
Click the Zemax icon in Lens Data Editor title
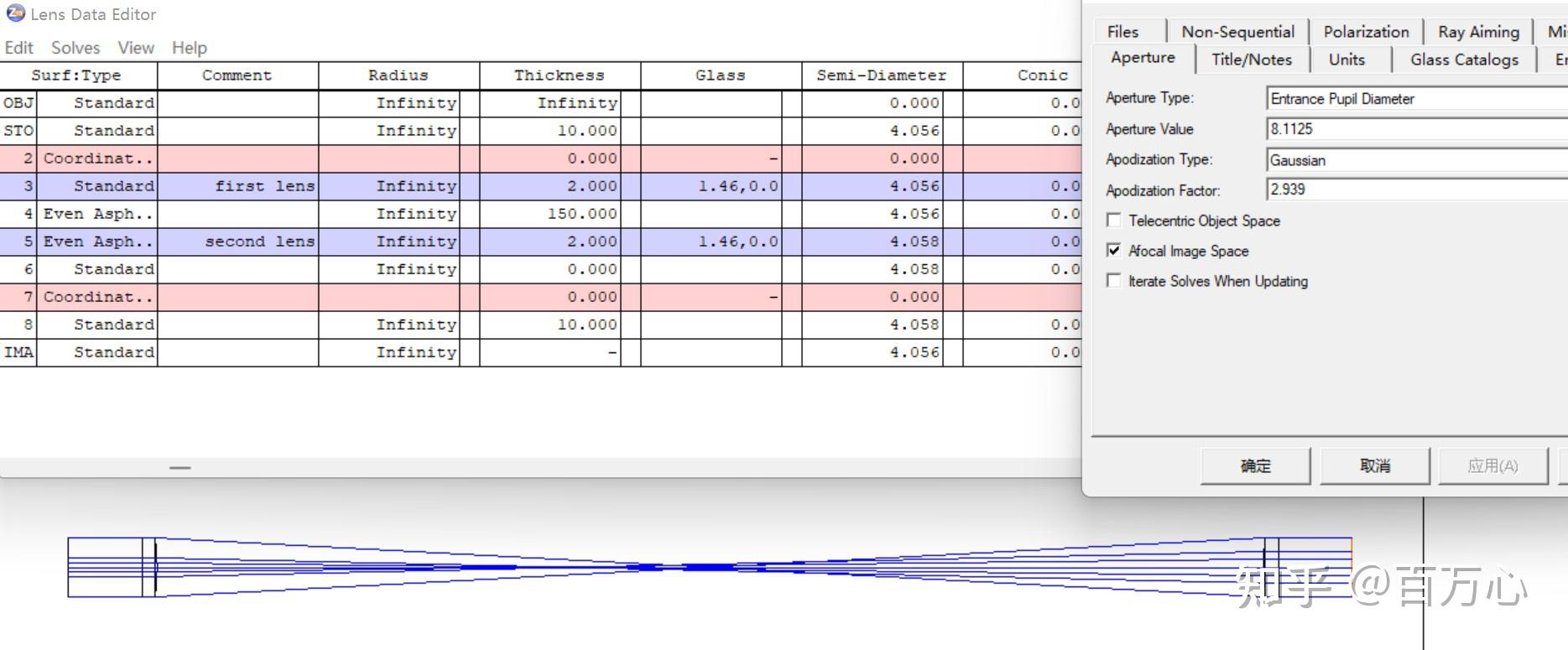click(15, 13)
